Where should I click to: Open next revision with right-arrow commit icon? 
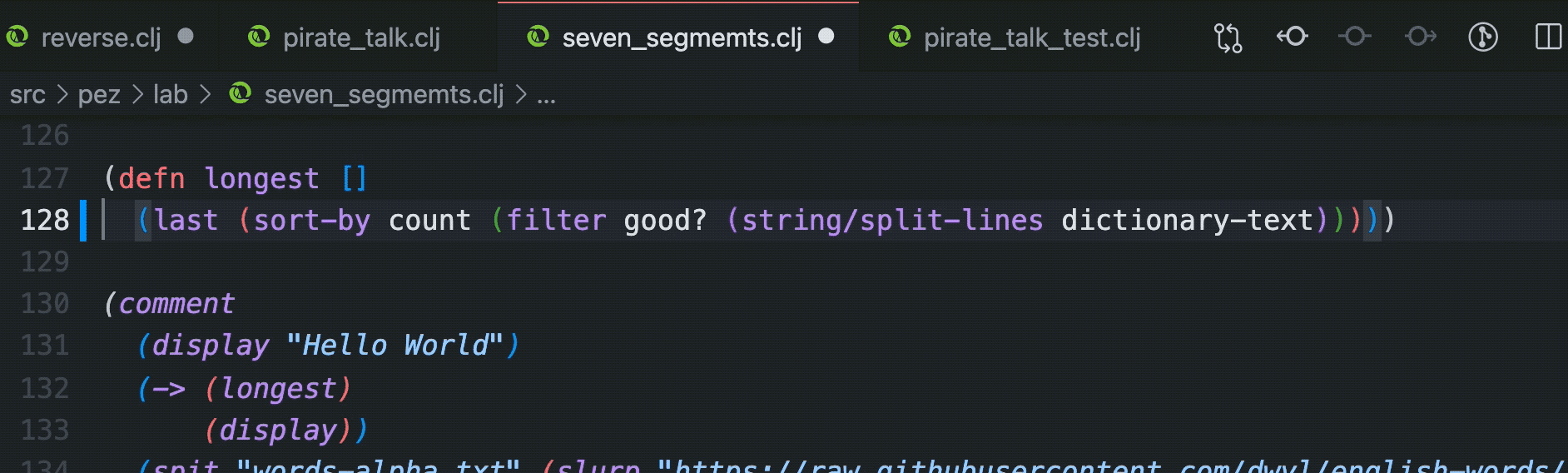(x=1420, y=37)
